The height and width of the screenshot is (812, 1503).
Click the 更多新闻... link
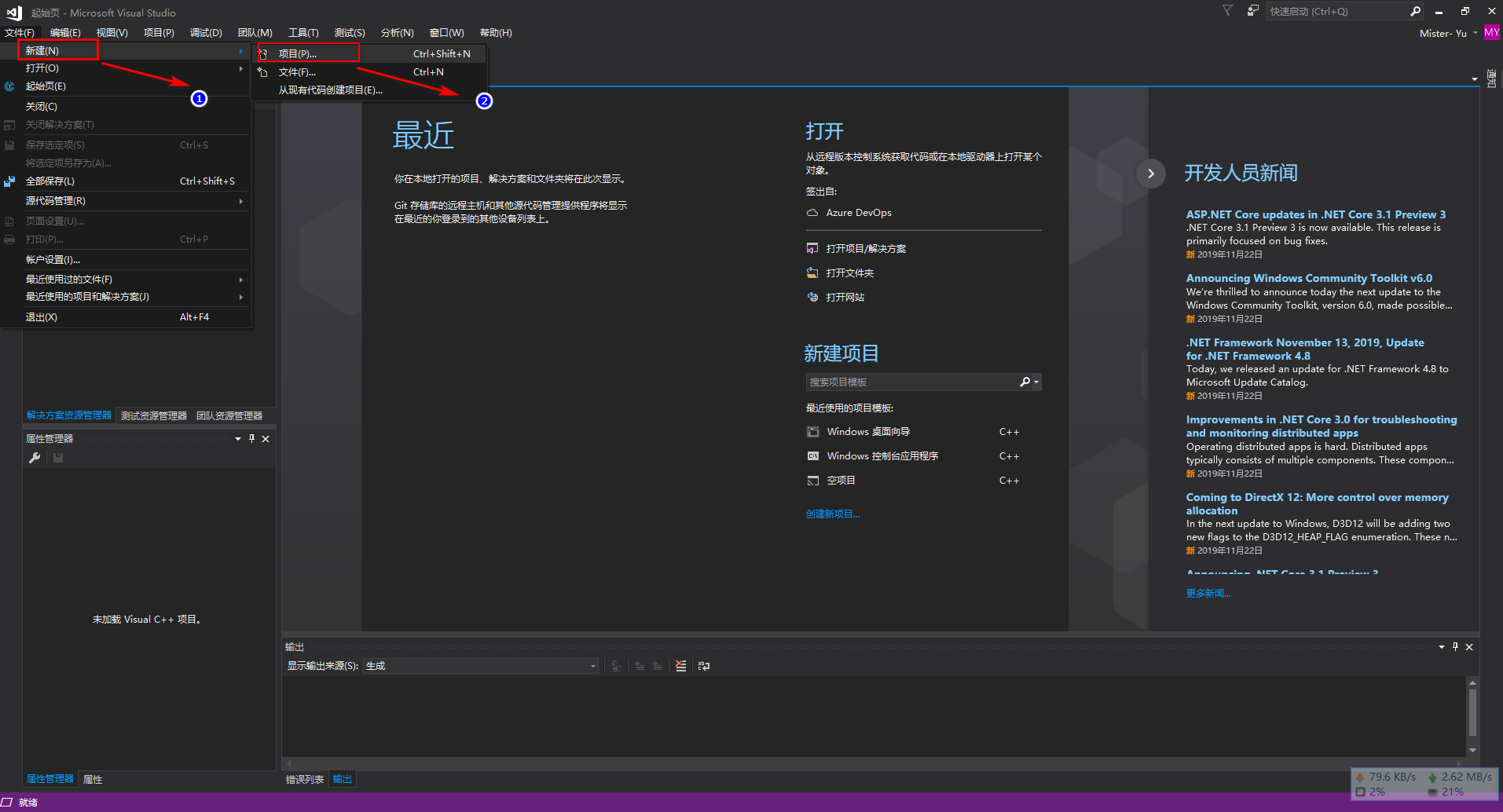click(1208, 594)
